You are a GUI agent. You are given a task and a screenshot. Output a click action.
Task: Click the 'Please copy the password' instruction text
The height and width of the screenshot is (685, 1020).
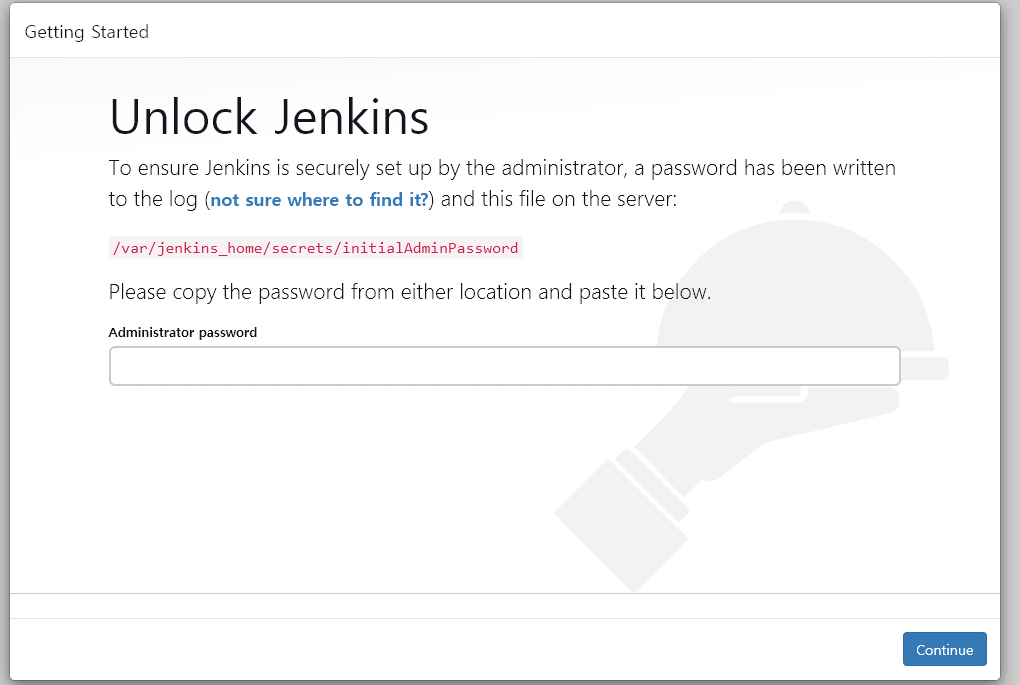(x=410, y=292)
